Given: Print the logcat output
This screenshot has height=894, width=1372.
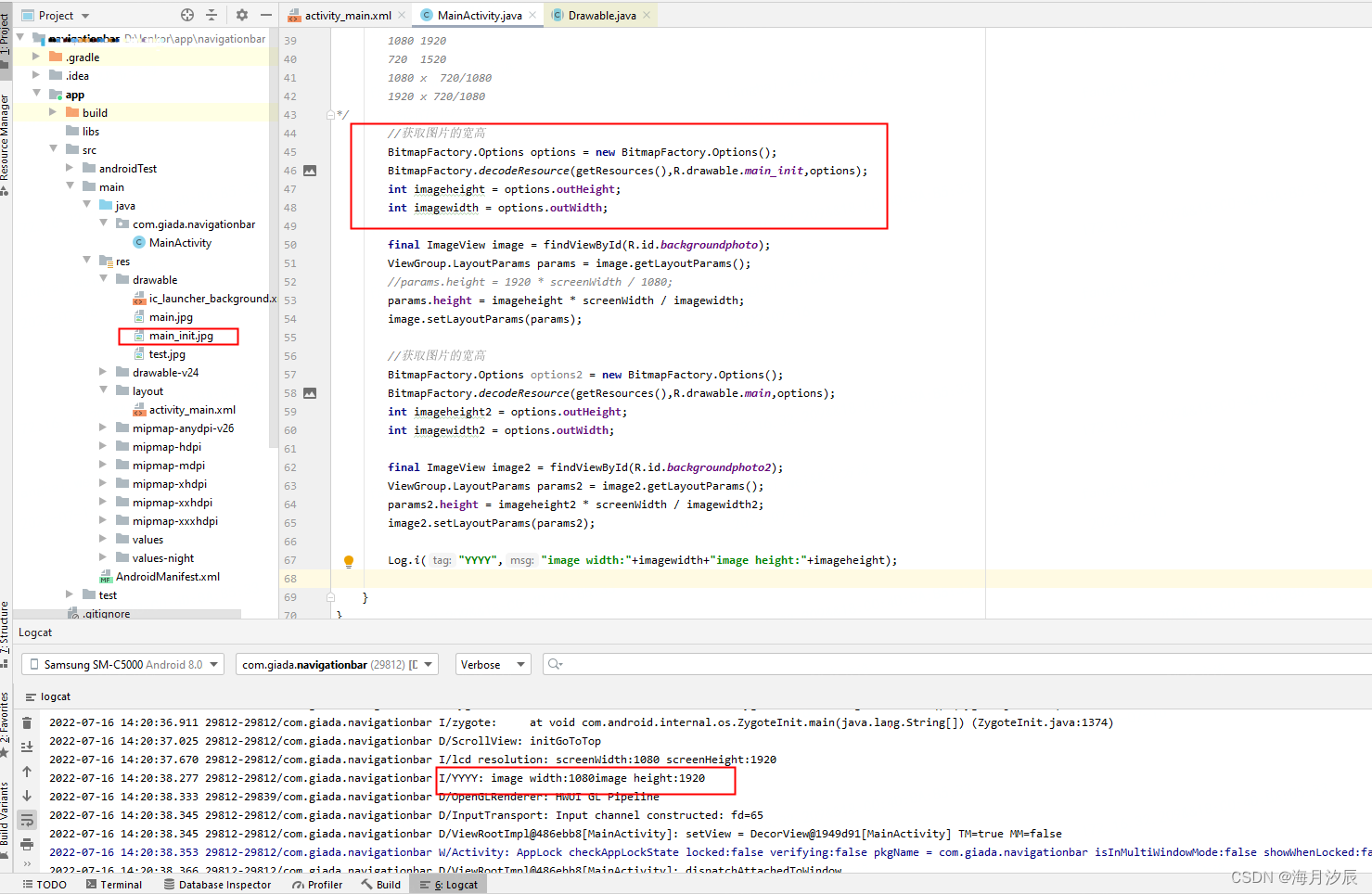Looking at the screenshot, I should 27,844.
